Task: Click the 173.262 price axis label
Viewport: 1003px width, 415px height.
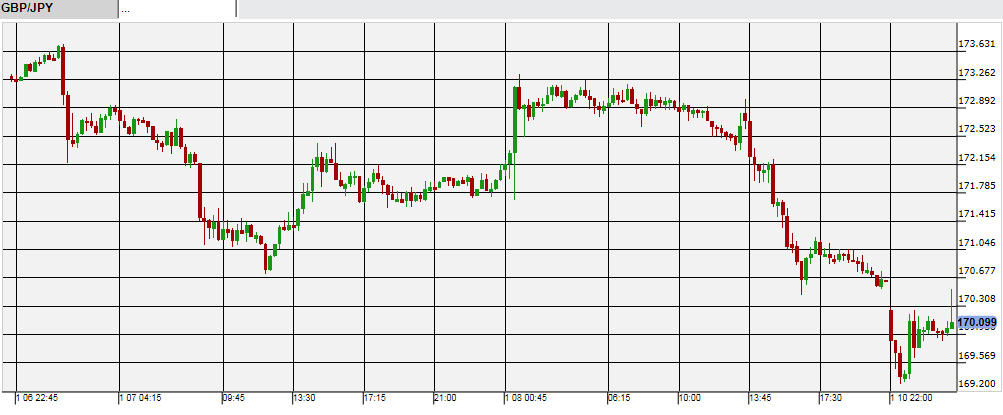Action: click(x=976, y=73)
